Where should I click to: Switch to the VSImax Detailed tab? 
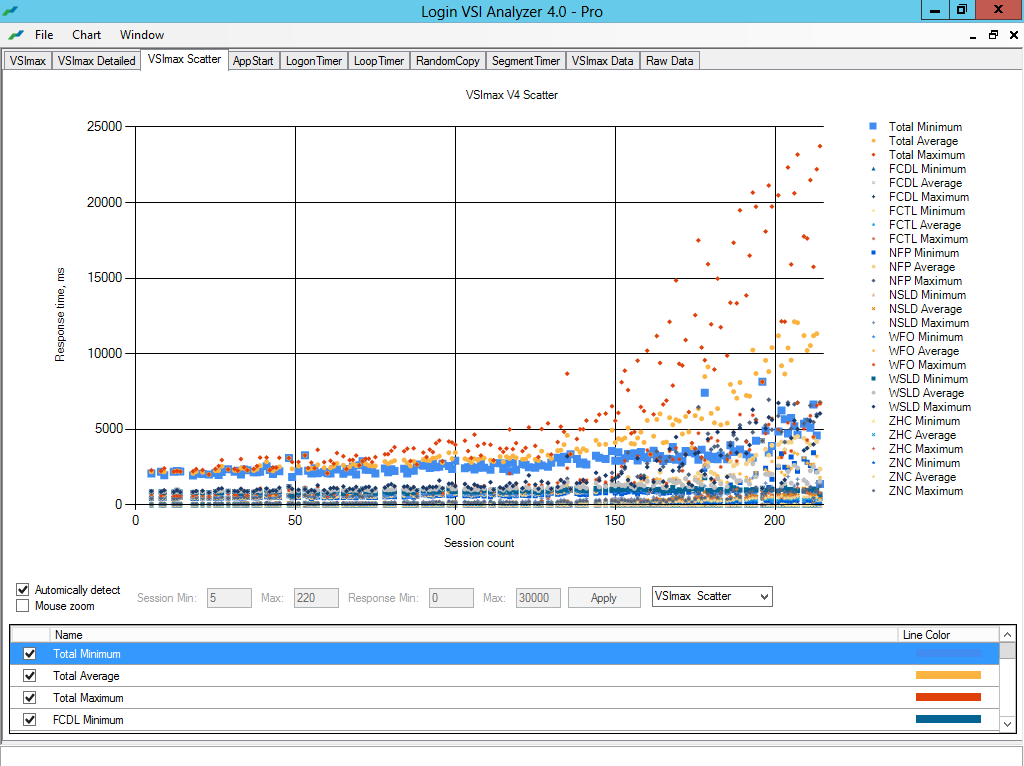point(96,61)
